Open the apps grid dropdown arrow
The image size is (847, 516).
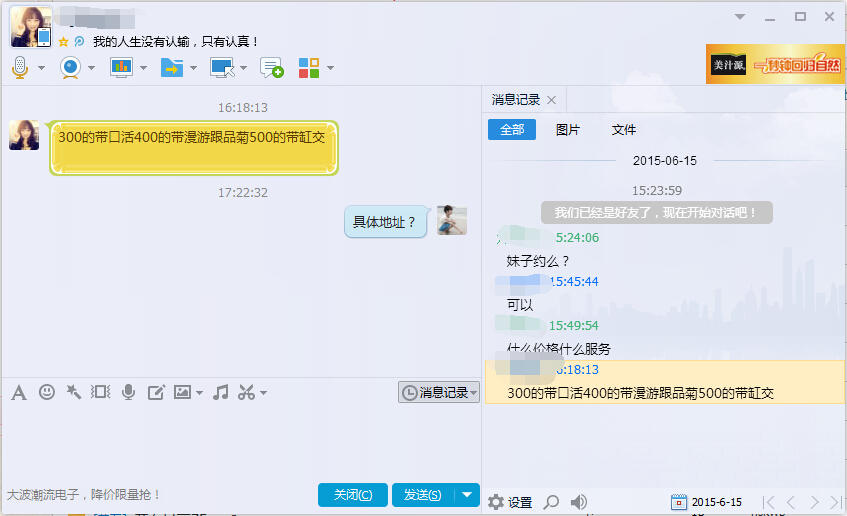point(330,68)
